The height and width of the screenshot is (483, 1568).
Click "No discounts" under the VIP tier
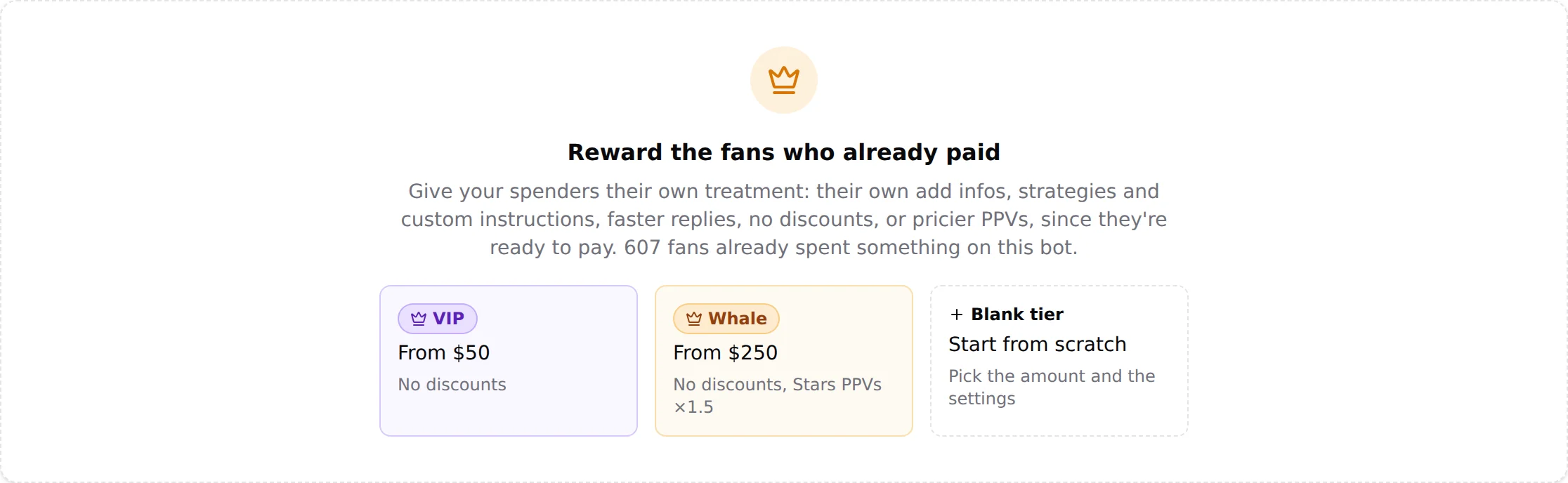point(452,385)
